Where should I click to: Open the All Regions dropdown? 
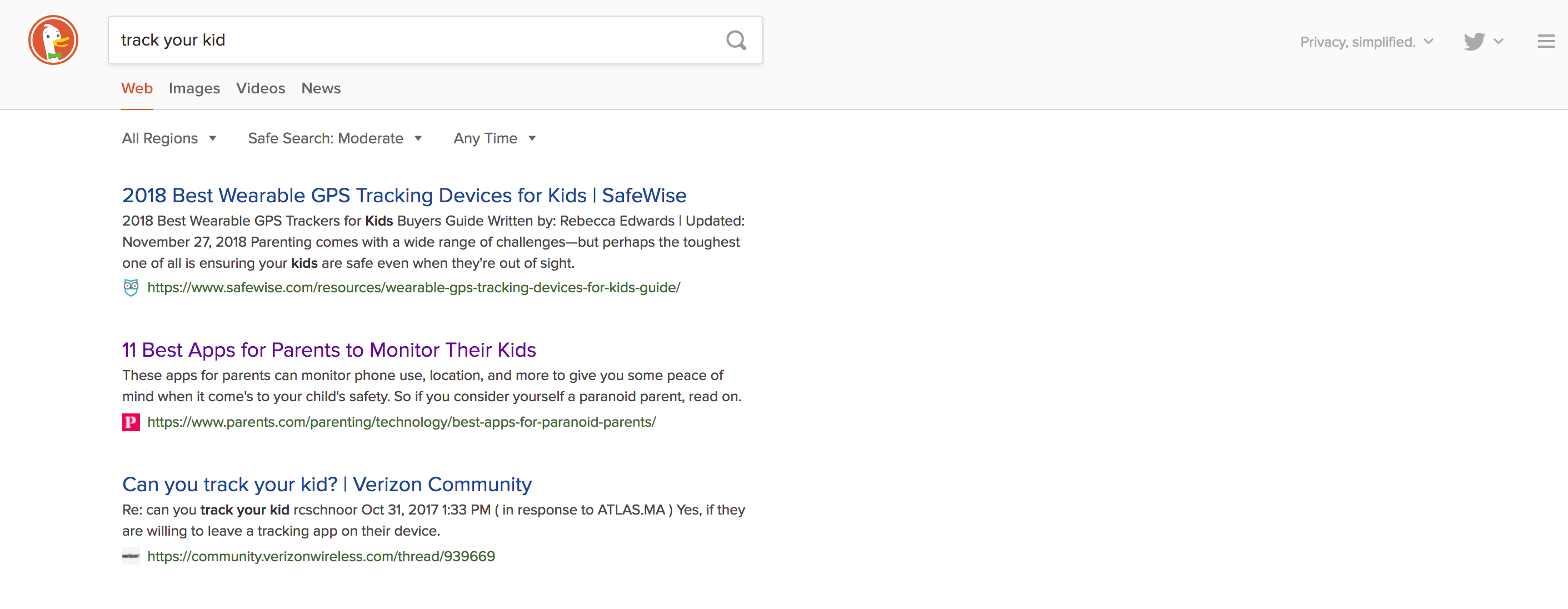[169, 138]
